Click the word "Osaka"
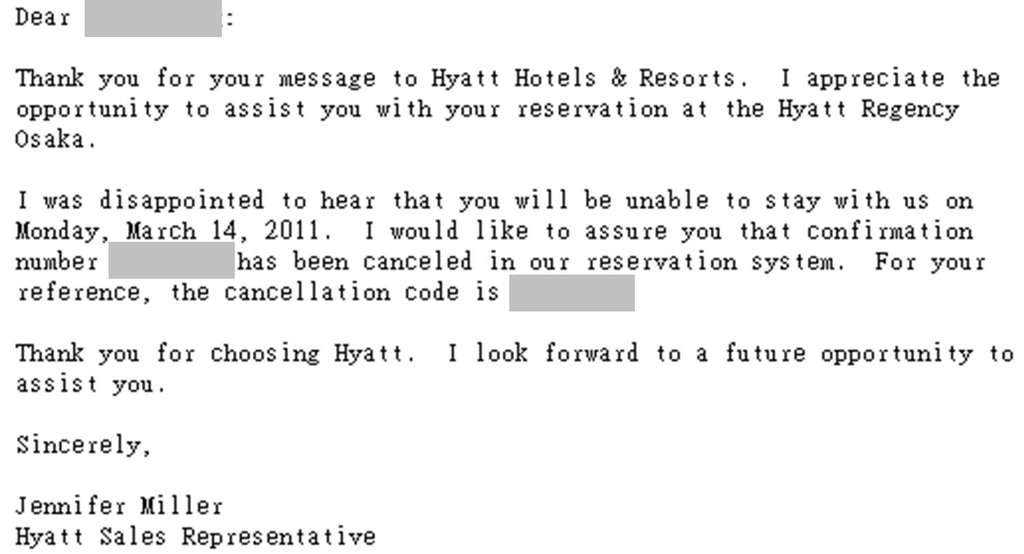 (52, 139)
